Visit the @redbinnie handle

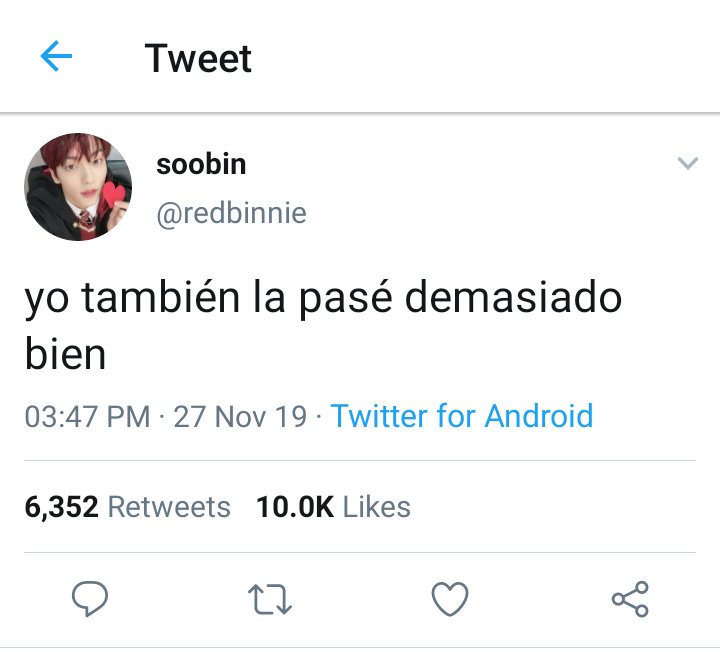(x=231, y=214)
